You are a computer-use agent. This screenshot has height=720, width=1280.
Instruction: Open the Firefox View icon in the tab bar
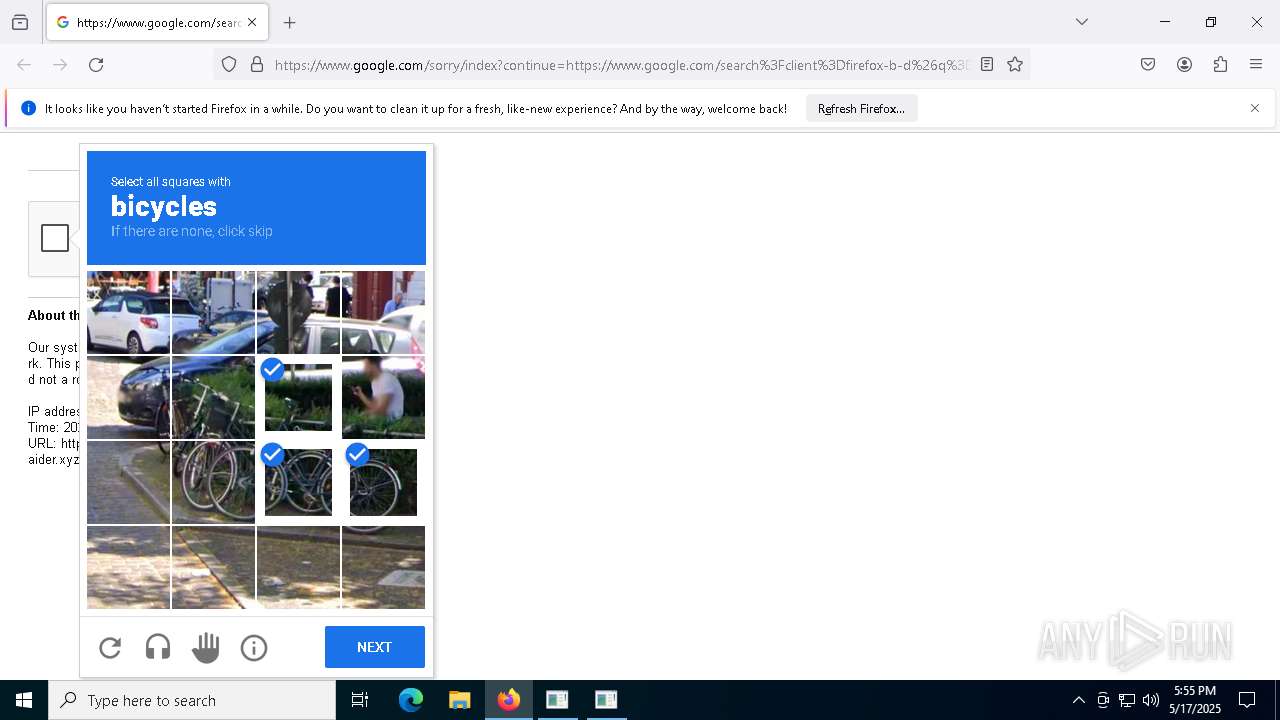(x=20, y=22)
